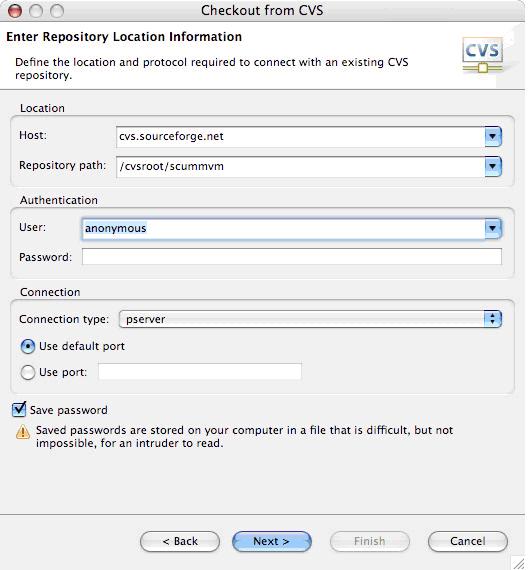The height and width of the screenshot is (570, 528).
Task: Click the zoom window button in the title bar
Action: 57,11
